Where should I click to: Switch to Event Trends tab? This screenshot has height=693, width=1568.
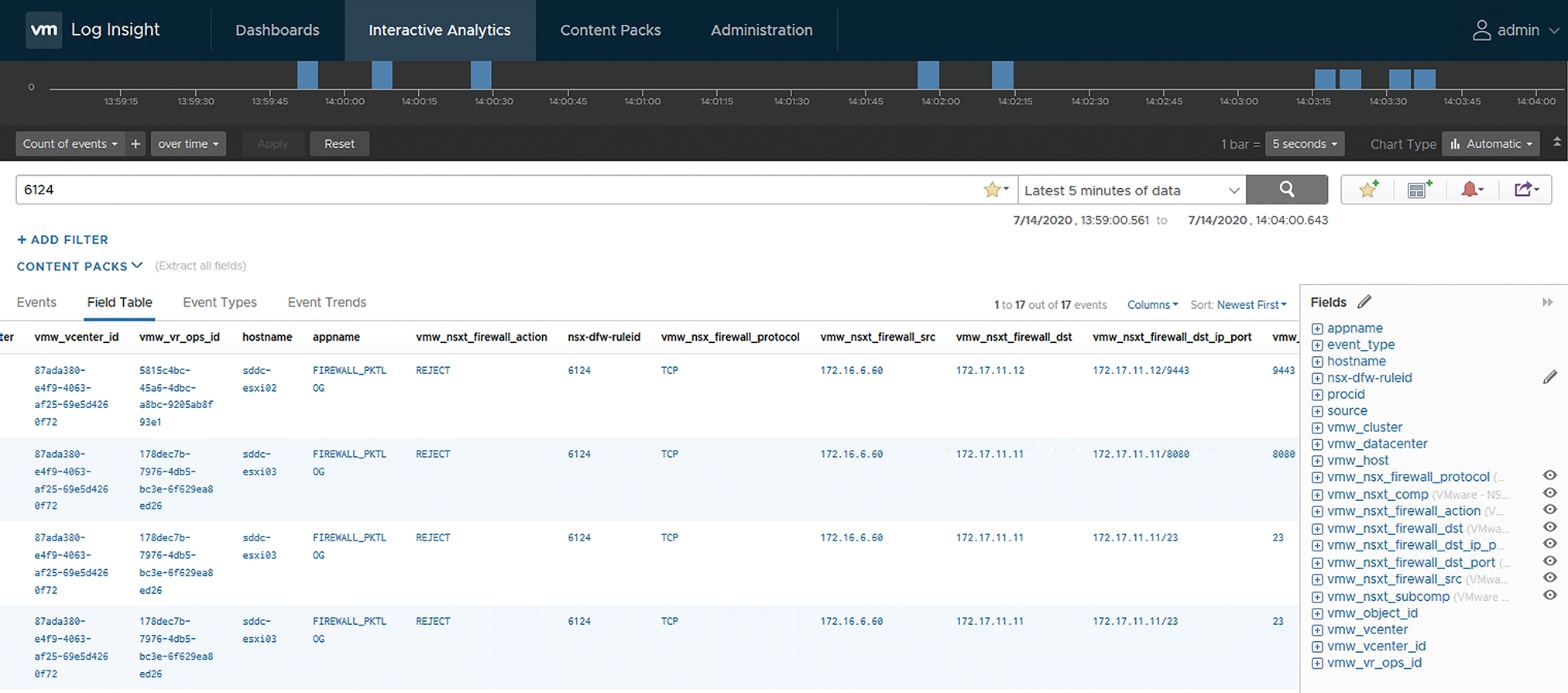point(327,303)
